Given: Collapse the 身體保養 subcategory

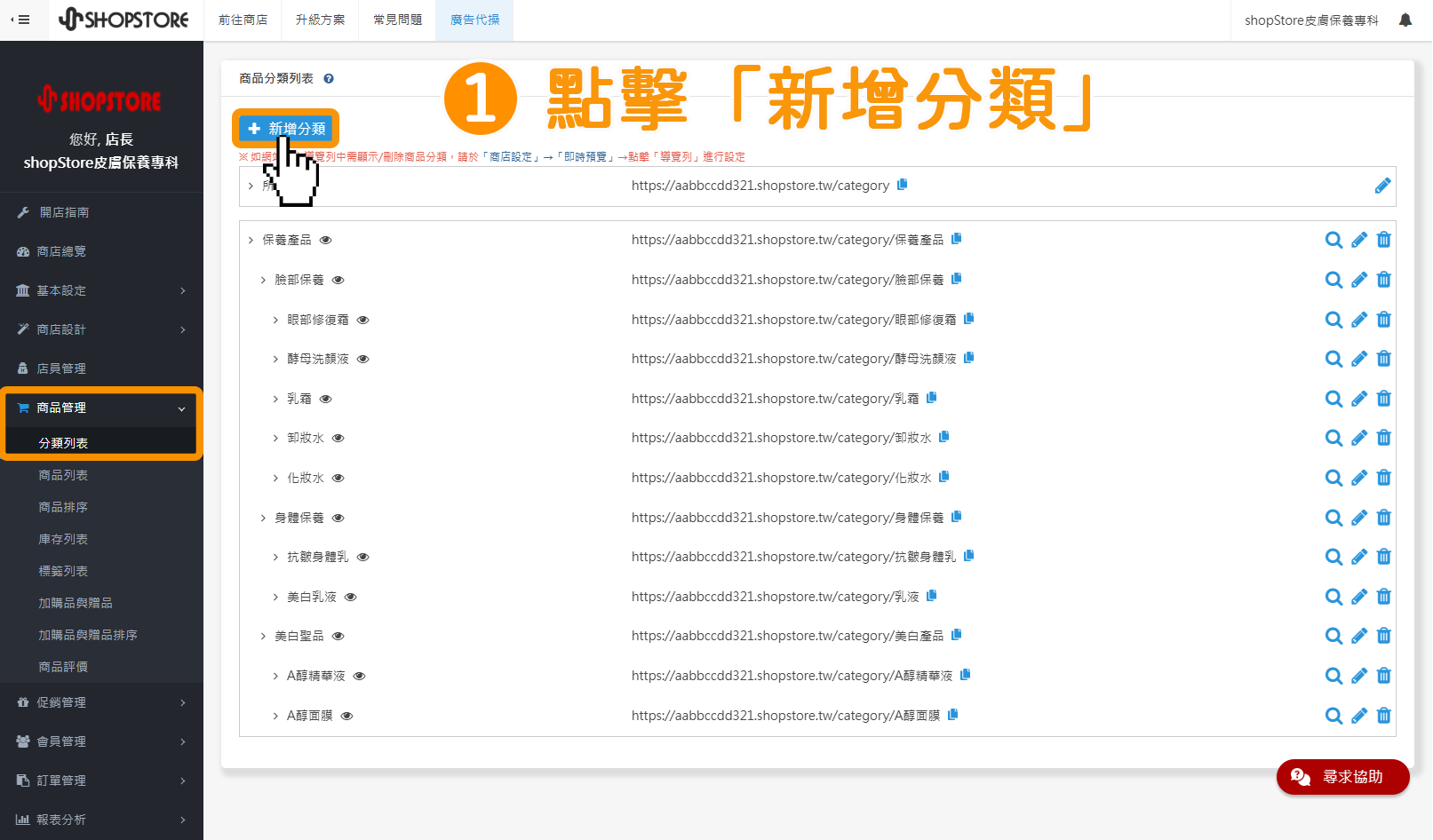Looking at the screenshot, I should coord(263,518).
